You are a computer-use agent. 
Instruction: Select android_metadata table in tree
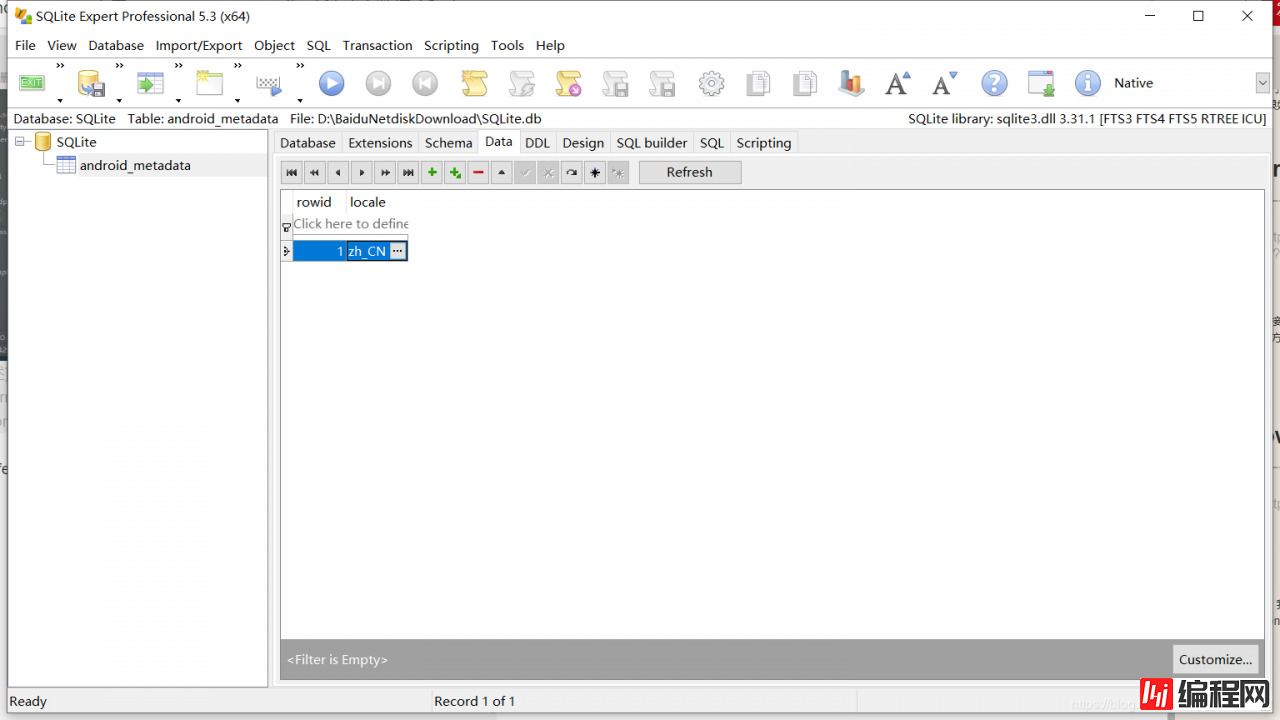click(135, 165)
